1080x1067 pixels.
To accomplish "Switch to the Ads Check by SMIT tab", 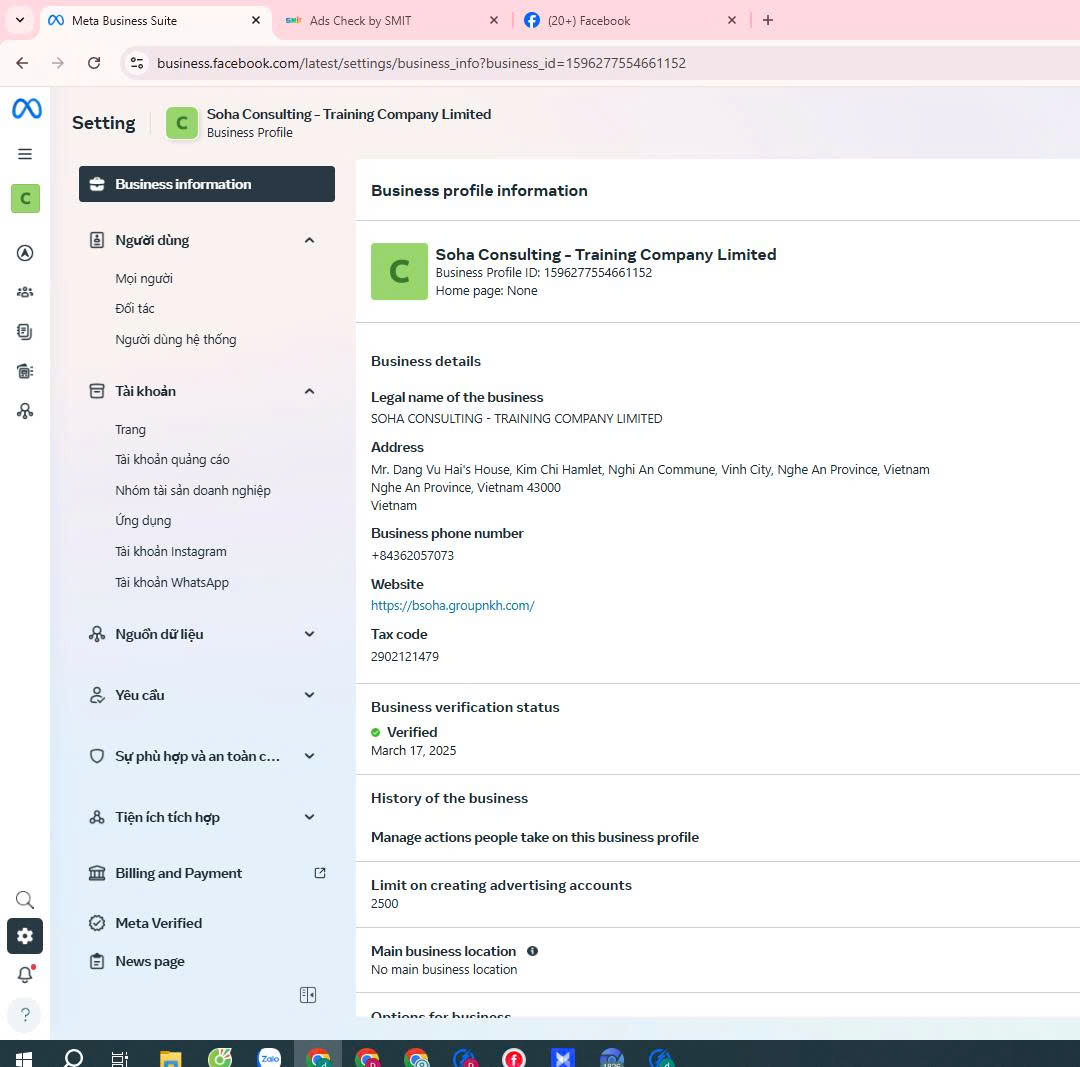I will pyautogui.click(x=384, y=20).
